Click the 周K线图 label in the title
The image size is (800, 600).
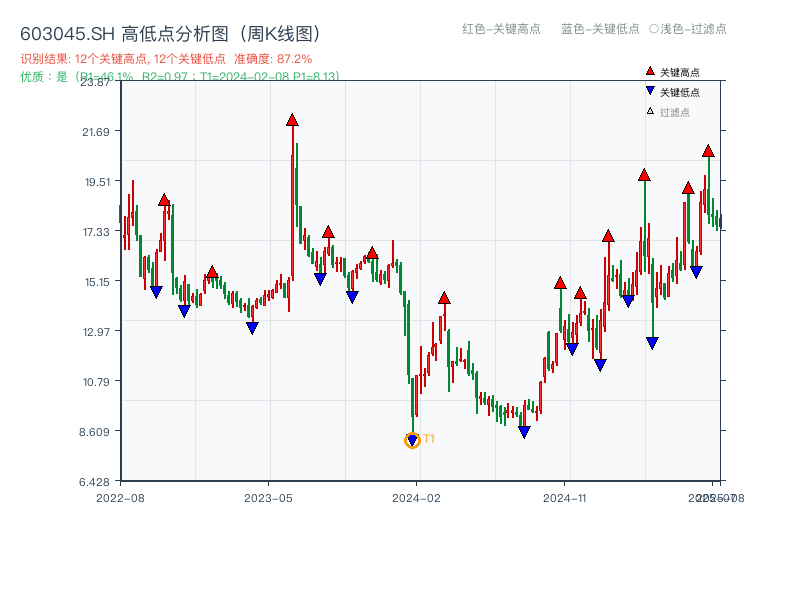pyautogui.click(x=277, y=31)
